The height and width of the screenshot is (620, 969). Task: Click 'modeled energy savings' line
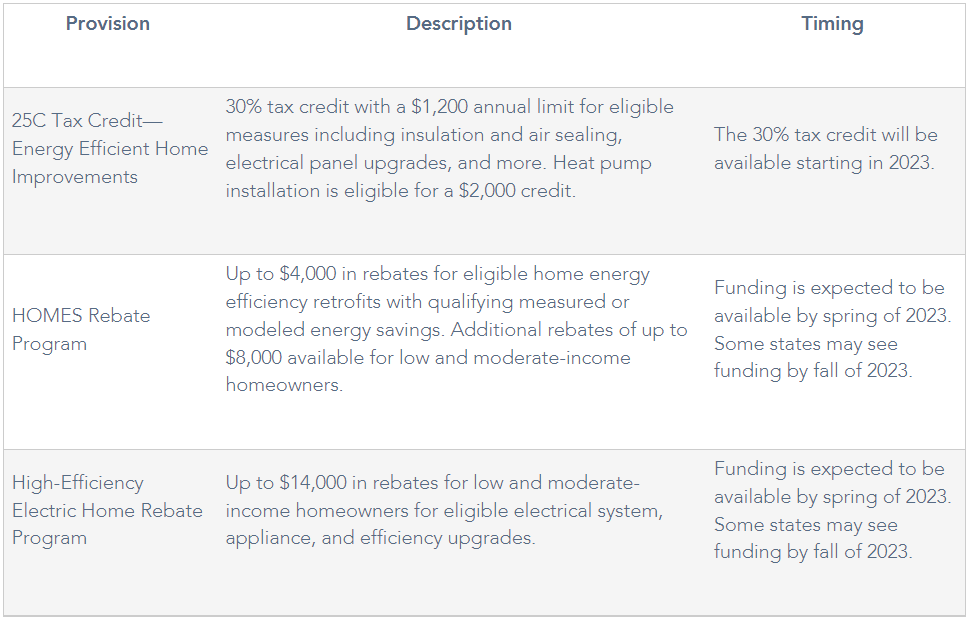pos(456,329)
